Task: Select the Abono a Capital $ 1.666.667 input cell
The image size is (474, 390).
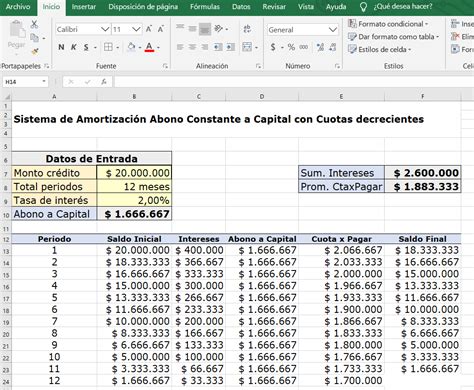Action: 134,214
